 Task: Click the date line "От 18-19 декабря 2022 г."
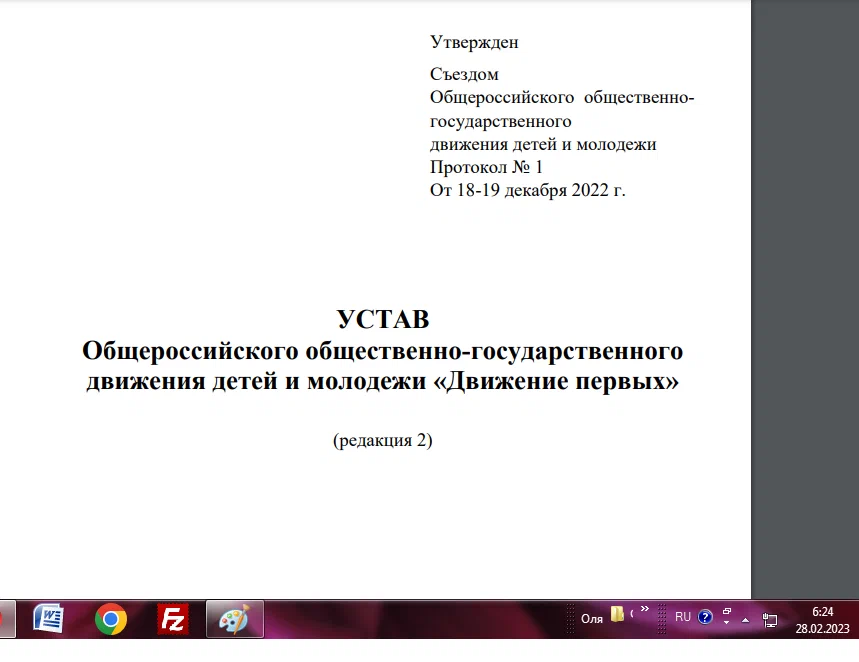pos(528,190)
